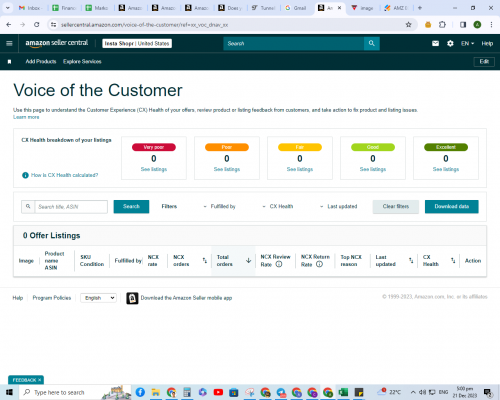This screenshot has width=500, height=400.
Task: Open File Explorer from the taskbar
Action: coord(156,392)
